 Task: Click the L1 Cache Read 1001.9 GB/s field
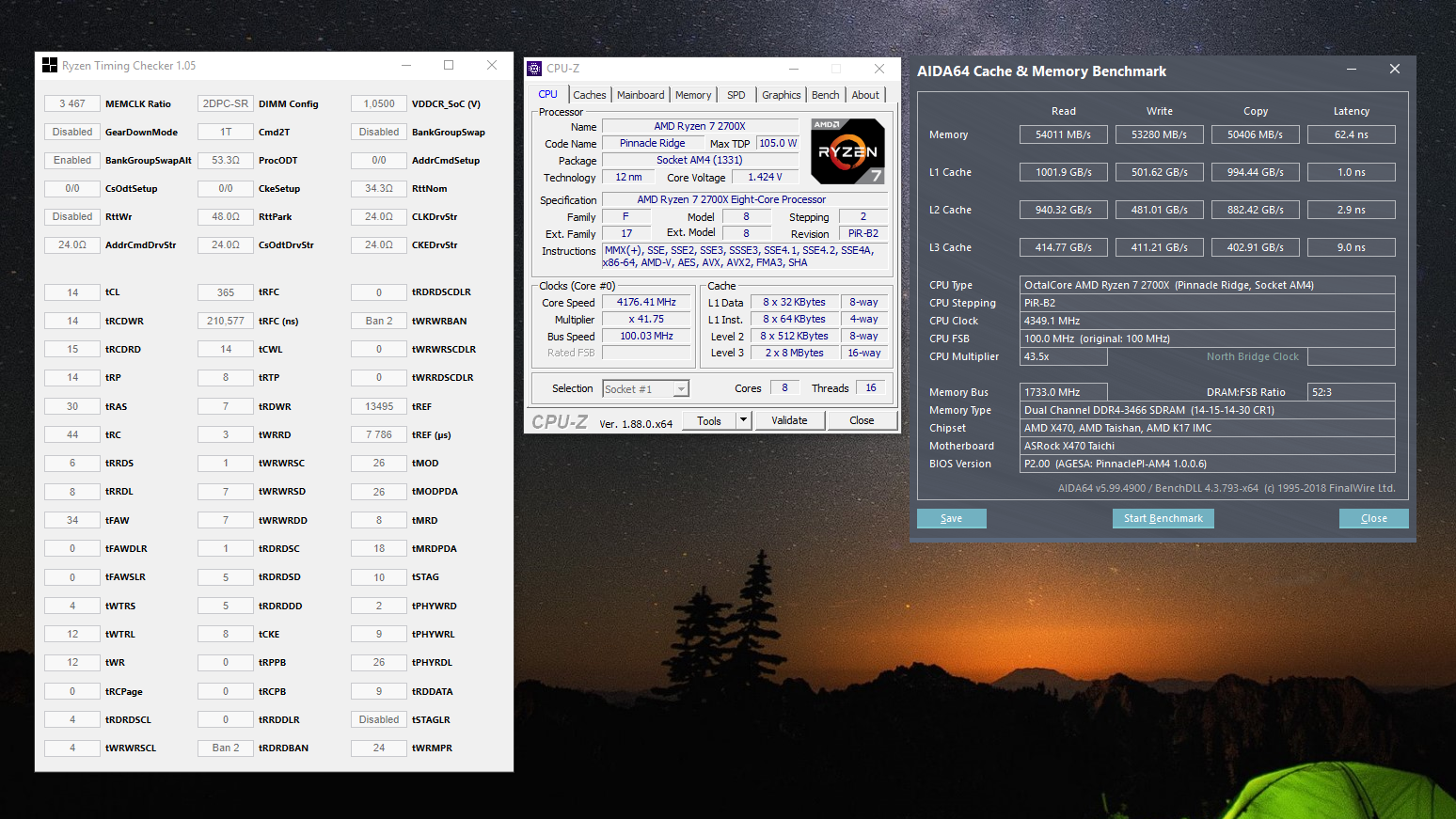(1063, 172)
